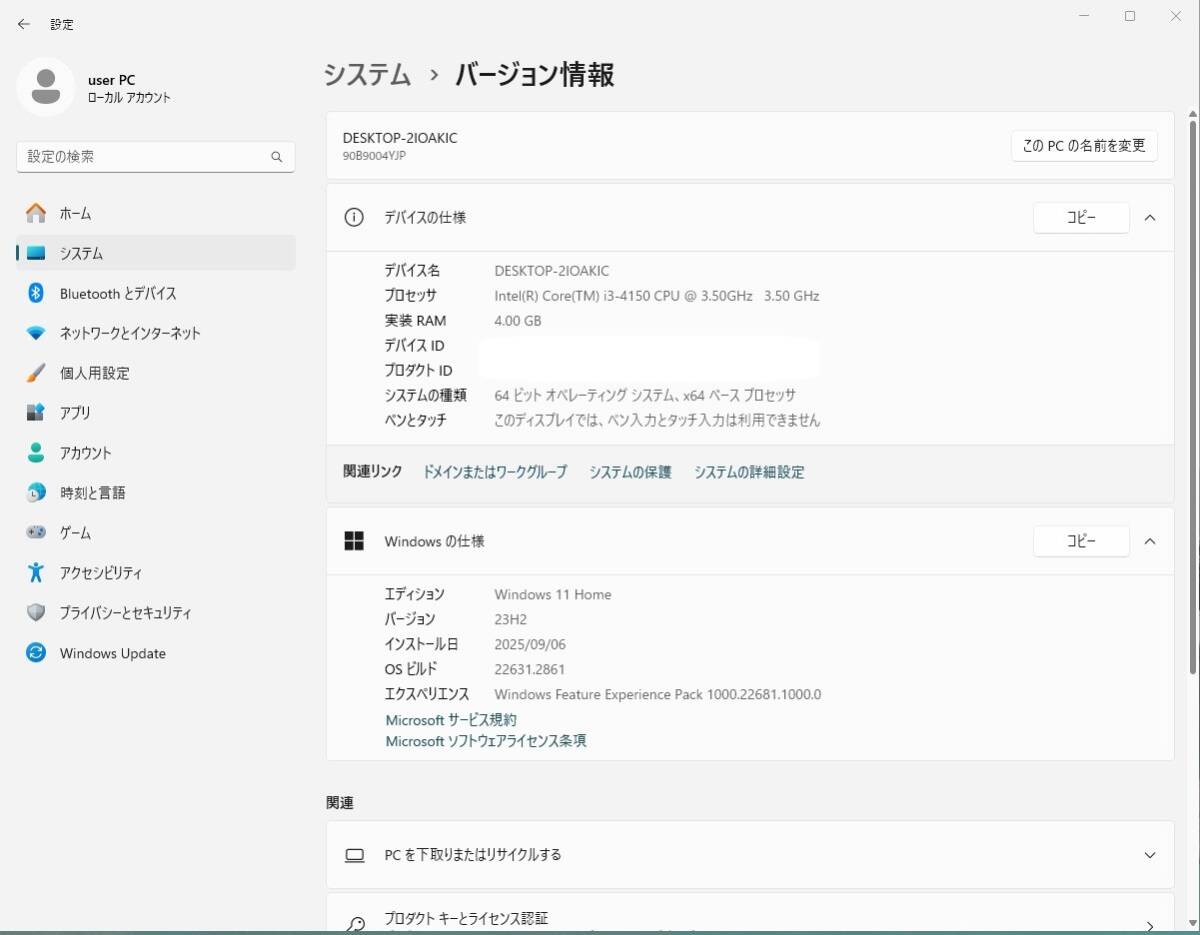Open the Accounts (アカウント) person icon
The image size is (1200, 935).
pyautogui.click(x=36, y=453)
